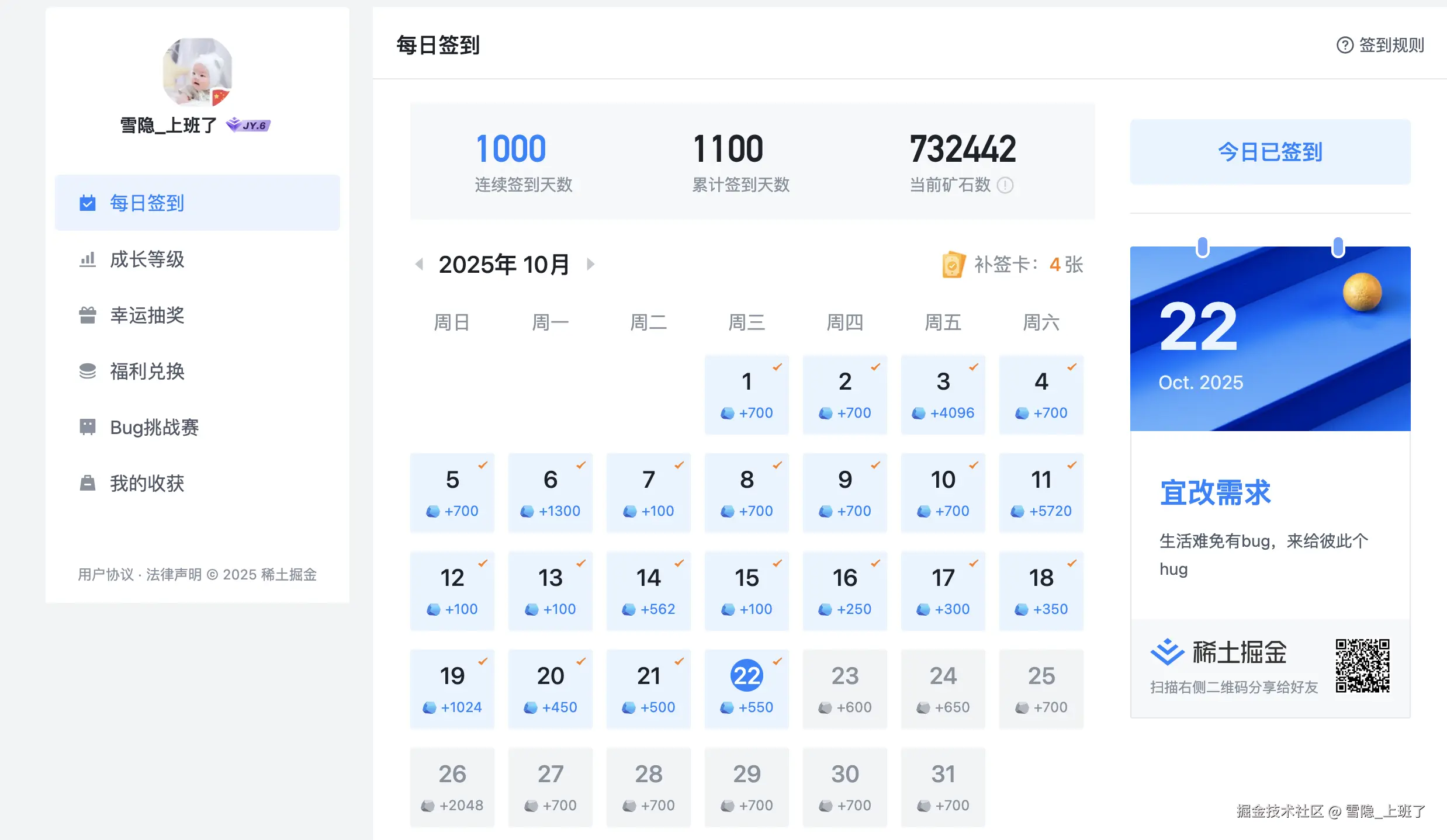Click the JY.6 level badge

tap(247, 125)
